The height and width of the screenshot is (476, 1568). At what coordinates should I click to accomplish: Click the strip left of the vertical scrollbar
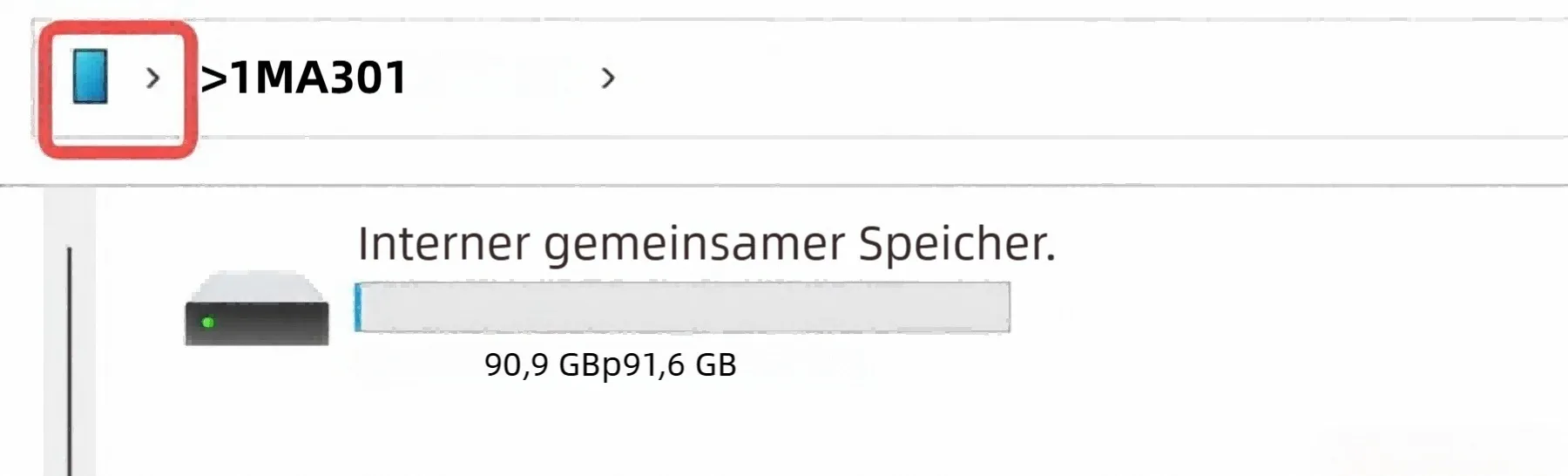tap(54, 349)
